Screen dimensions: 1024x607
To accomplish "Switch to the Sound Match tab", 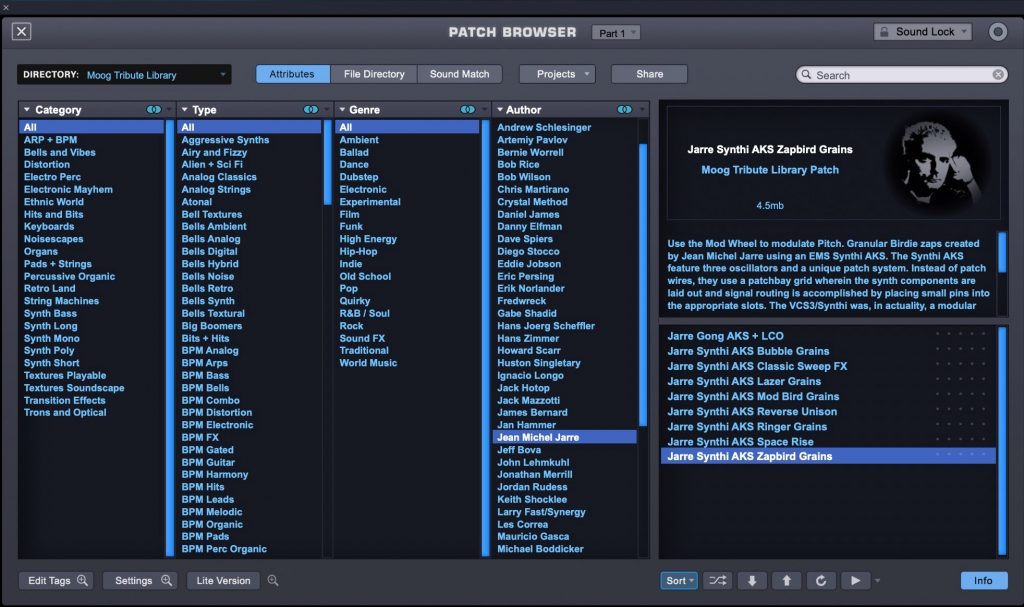I will 460,74.
